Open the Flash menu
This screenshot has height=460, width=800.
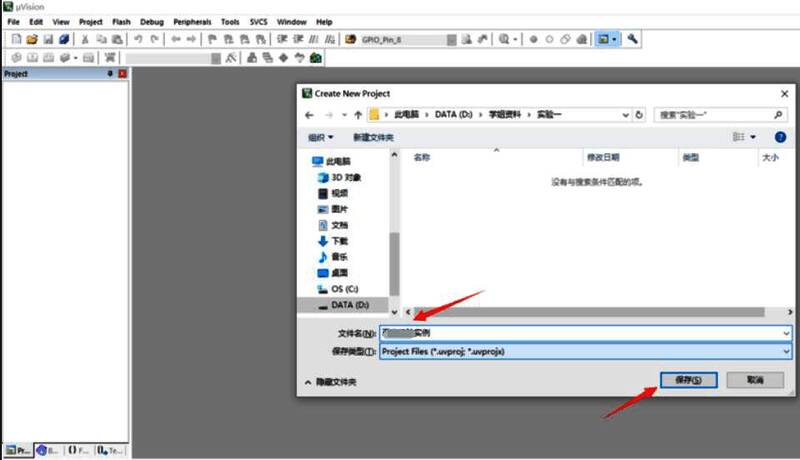121,21
